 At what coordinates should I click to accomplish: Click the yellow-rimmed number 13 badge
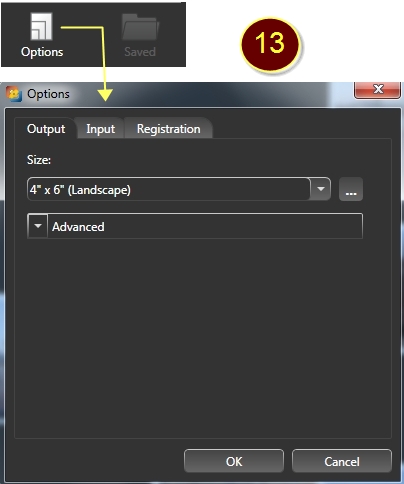pos(270,45)
